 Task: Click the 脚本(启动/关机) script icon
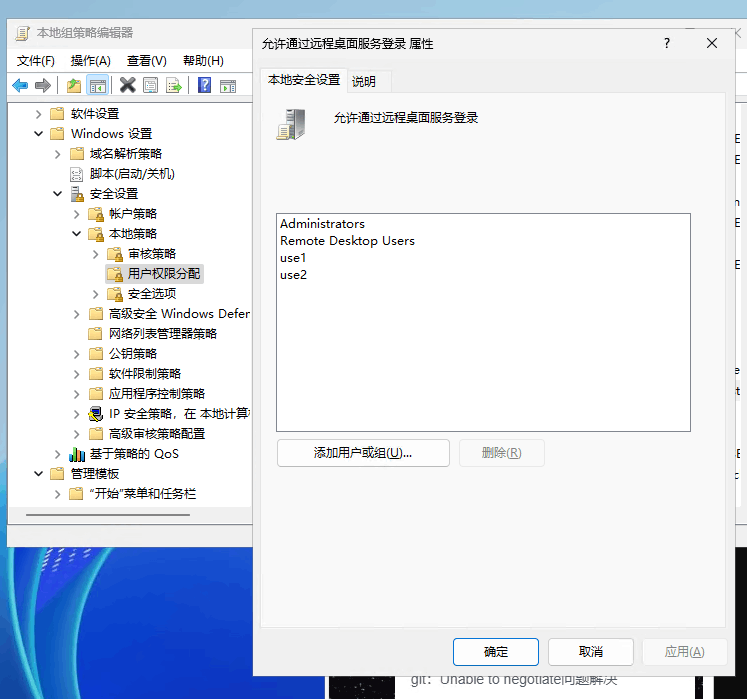[x=76, y=174]
